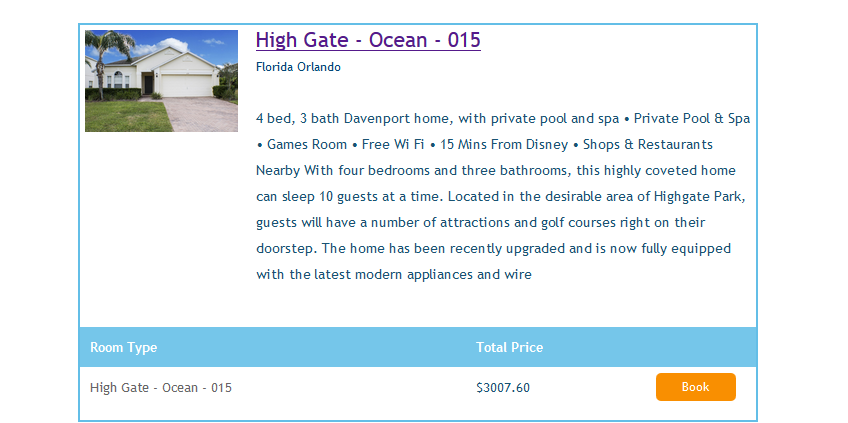Click the Total Price column header

click(509, 347)
